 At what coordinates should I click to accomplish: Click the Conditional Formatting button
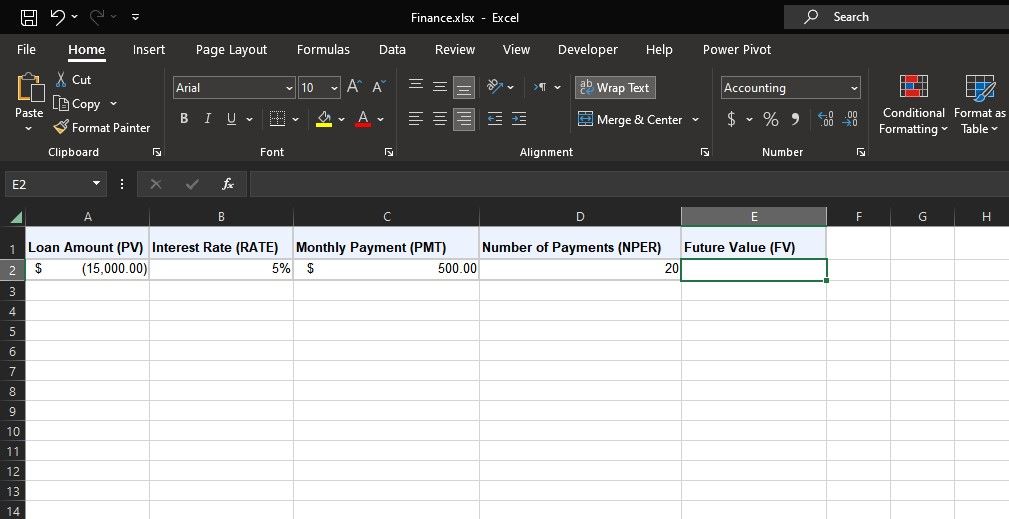coord(912,105)
